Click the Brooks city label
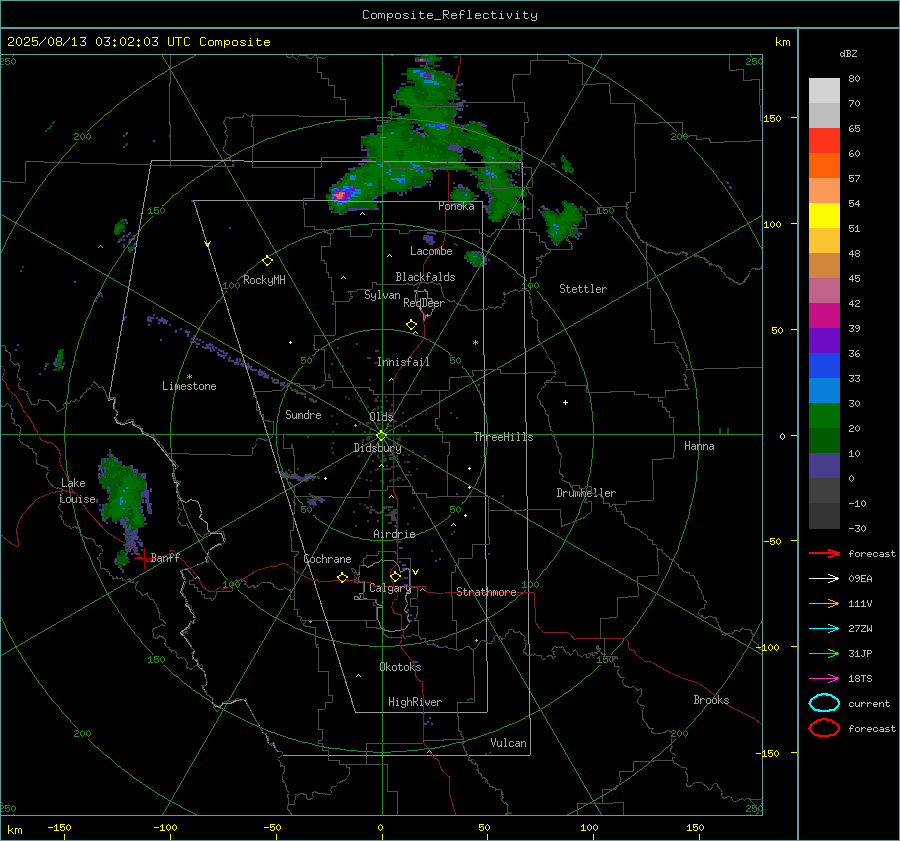Screen dimensions: 900x841 (x=711, y=700)
